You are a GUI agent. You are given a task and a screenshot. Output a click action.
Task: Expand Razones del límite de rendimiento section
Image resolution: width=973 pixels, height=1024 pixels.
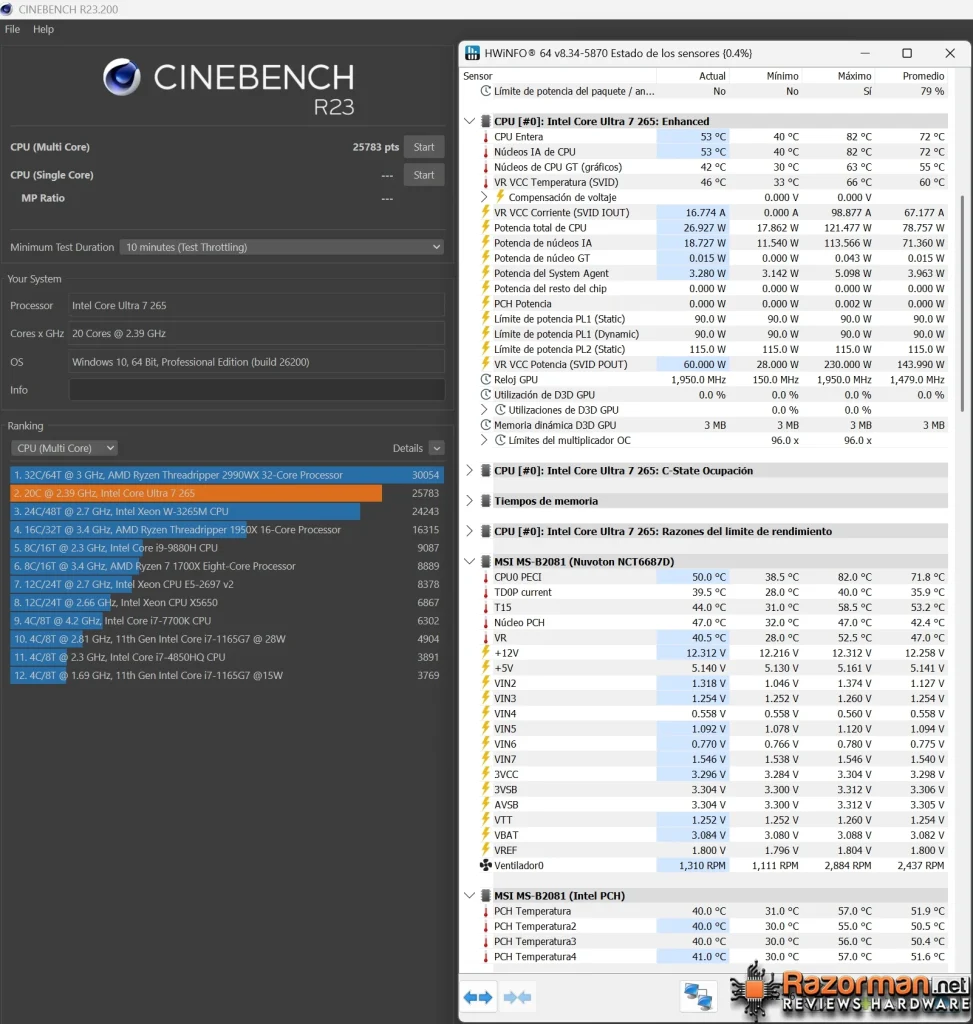click(x=469, y=531)
